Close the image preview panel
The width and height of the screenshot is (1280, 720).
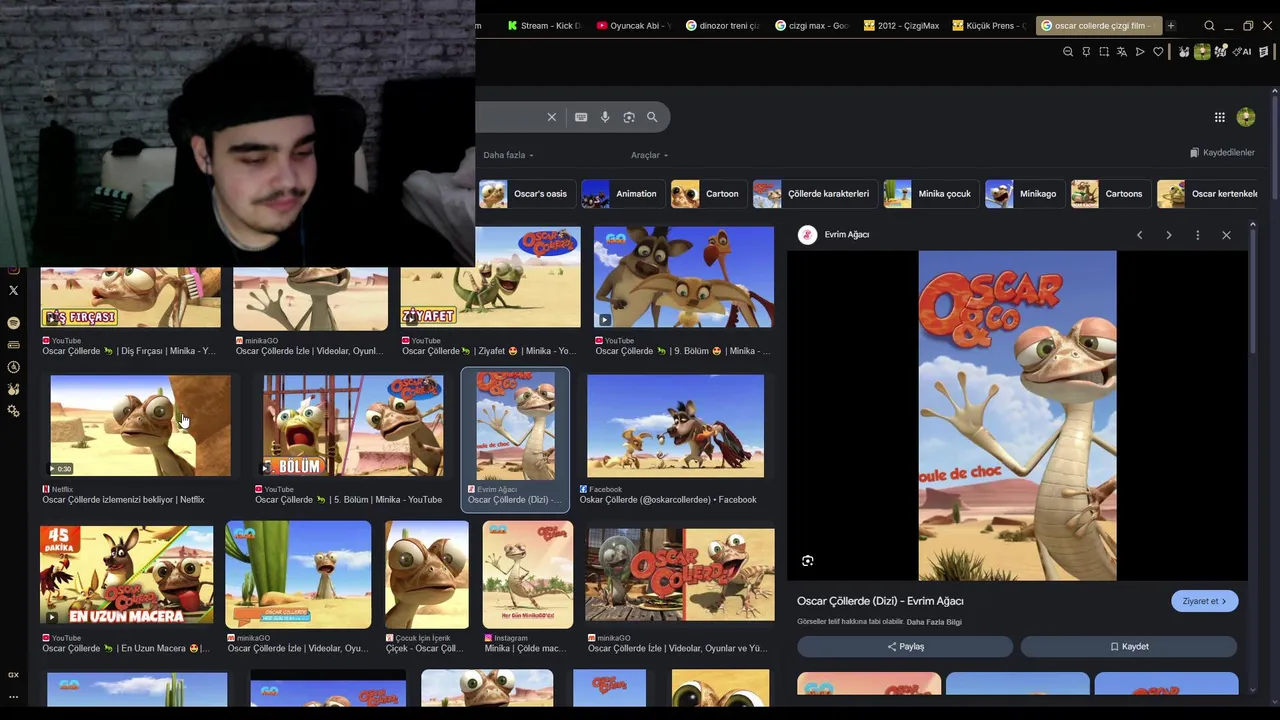(1226, 235)
